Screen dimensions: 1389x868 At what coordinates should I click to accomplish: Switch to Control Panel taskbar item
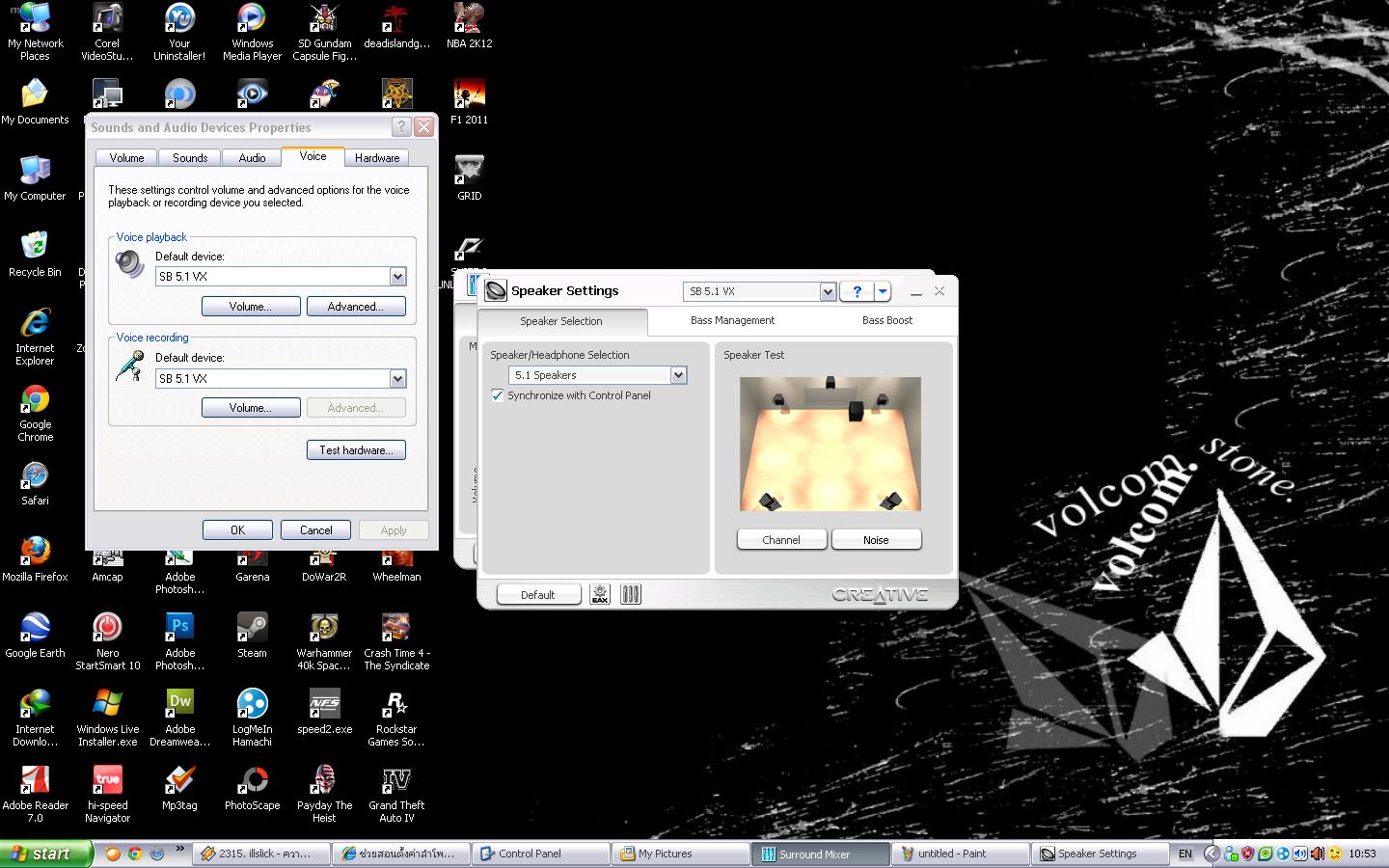[540, 854]
